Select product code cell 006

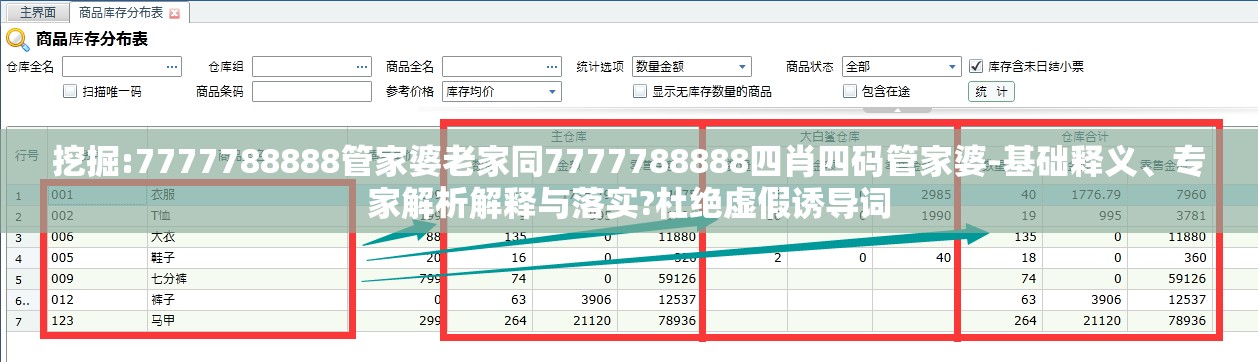(x=97, y=236)
